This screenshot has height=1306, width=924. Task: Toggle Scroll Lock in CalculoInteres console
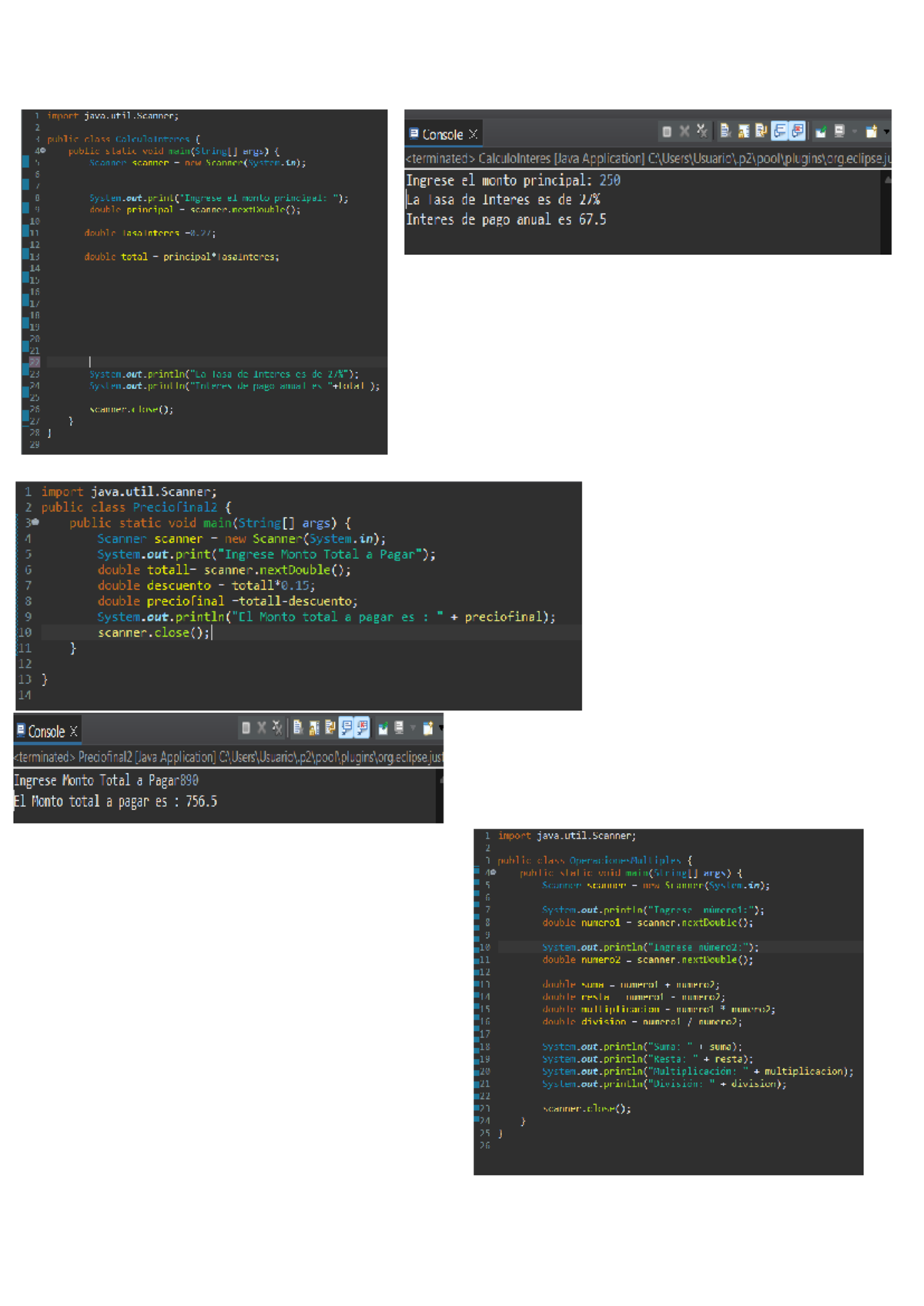tap(743, 132)
